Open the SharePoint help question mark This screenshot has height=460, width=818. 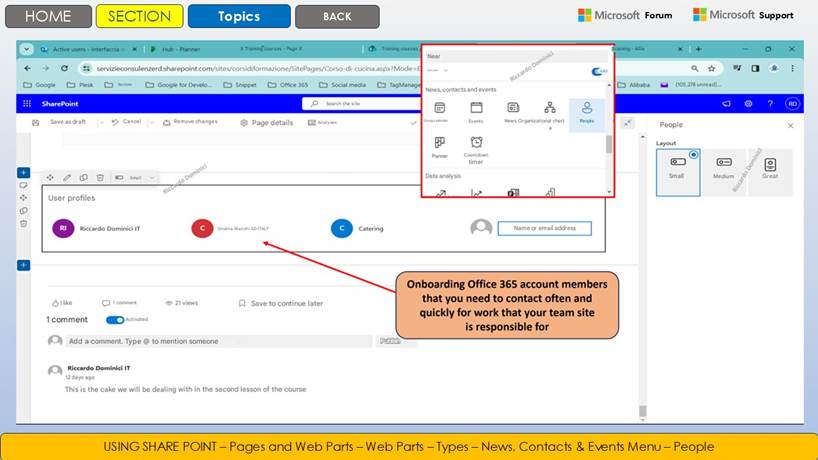770,104
